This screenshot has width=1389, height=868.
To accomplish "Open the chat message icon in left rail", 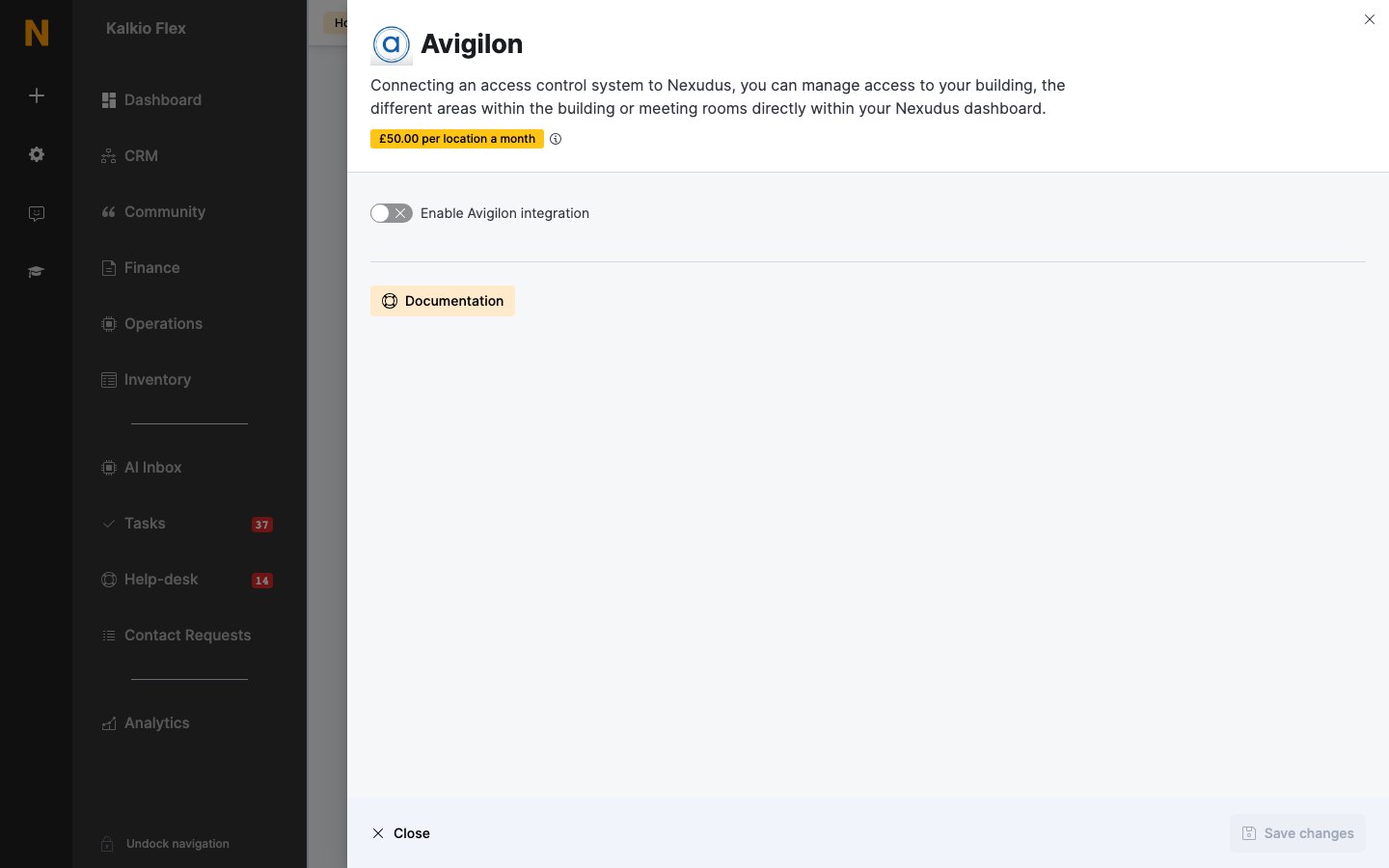I will pyautogui.click(x=37, y=214).
